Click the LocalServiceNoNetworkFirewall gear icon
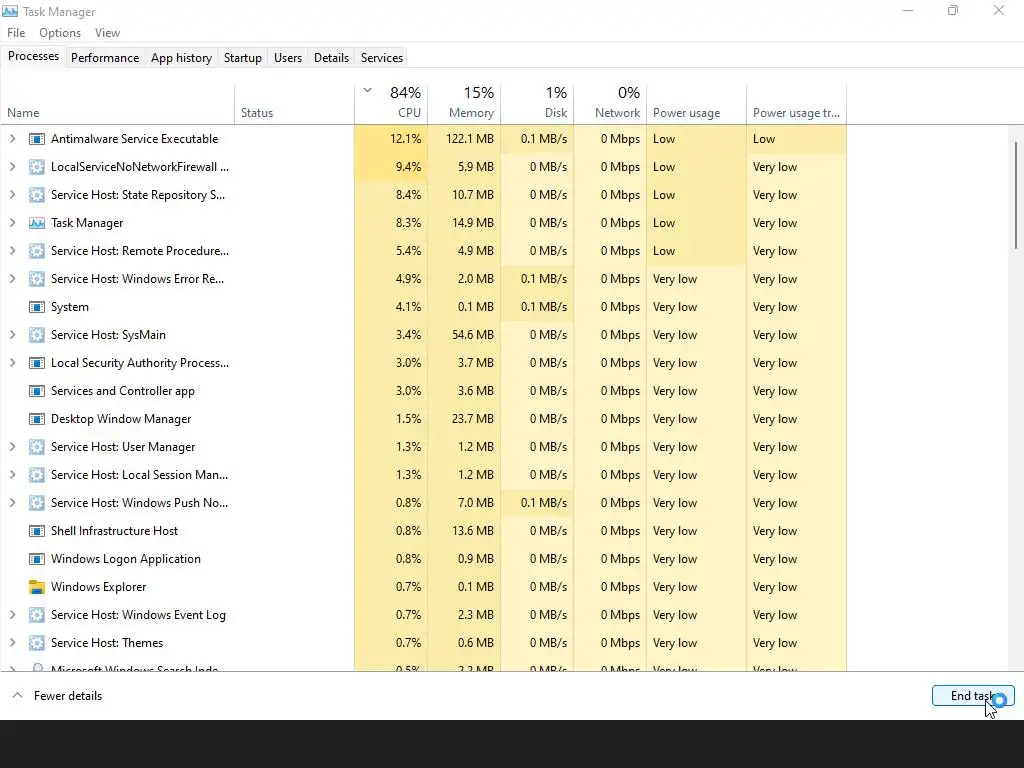 point(37,167)
